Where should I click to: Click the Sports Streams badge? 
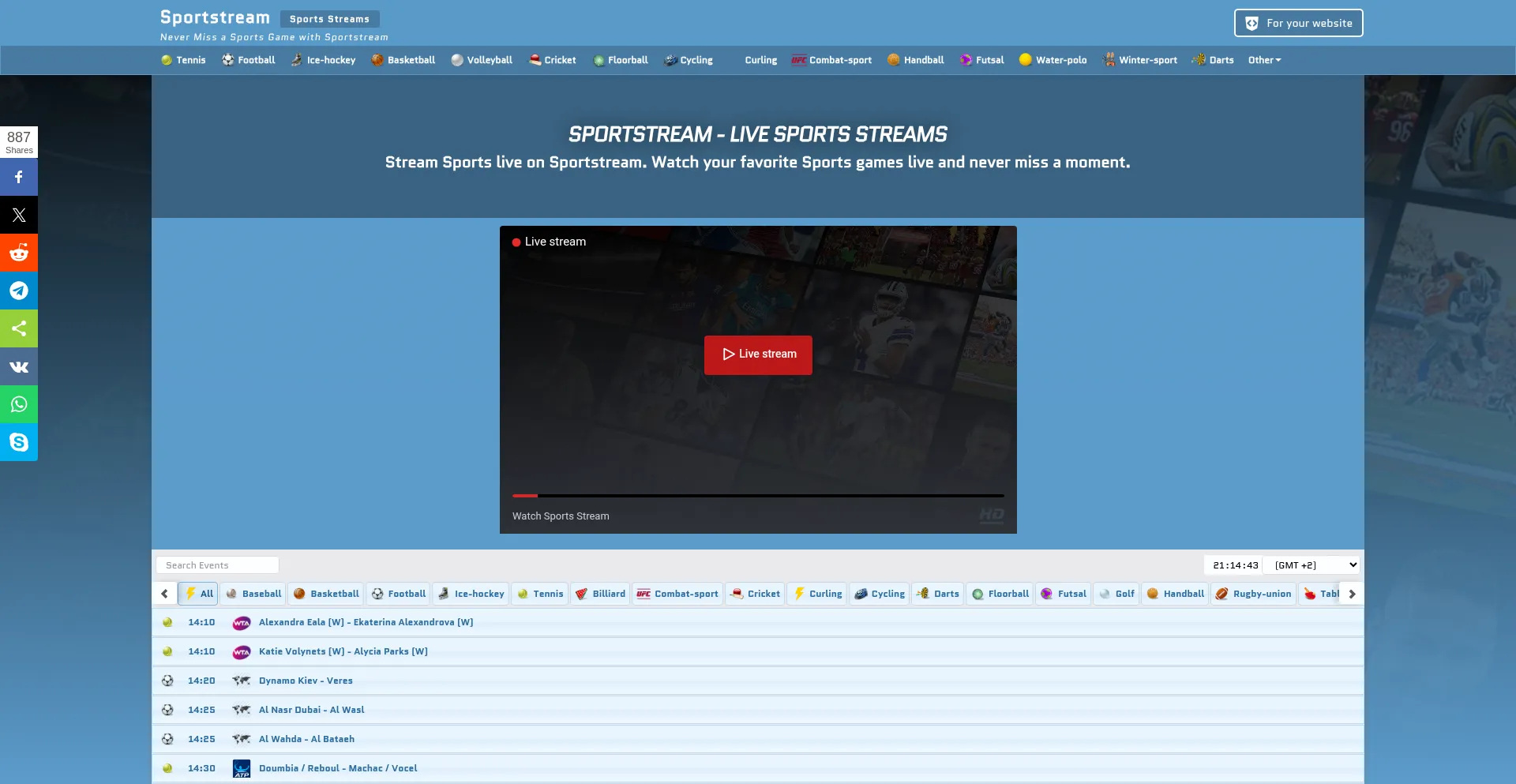click(329, 19)
